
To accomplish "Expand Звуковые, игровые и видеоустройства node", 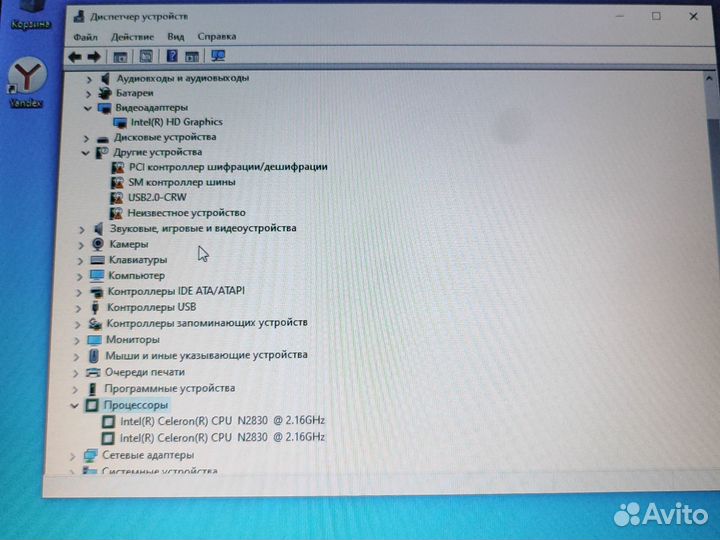I will [x=82, y=229].
